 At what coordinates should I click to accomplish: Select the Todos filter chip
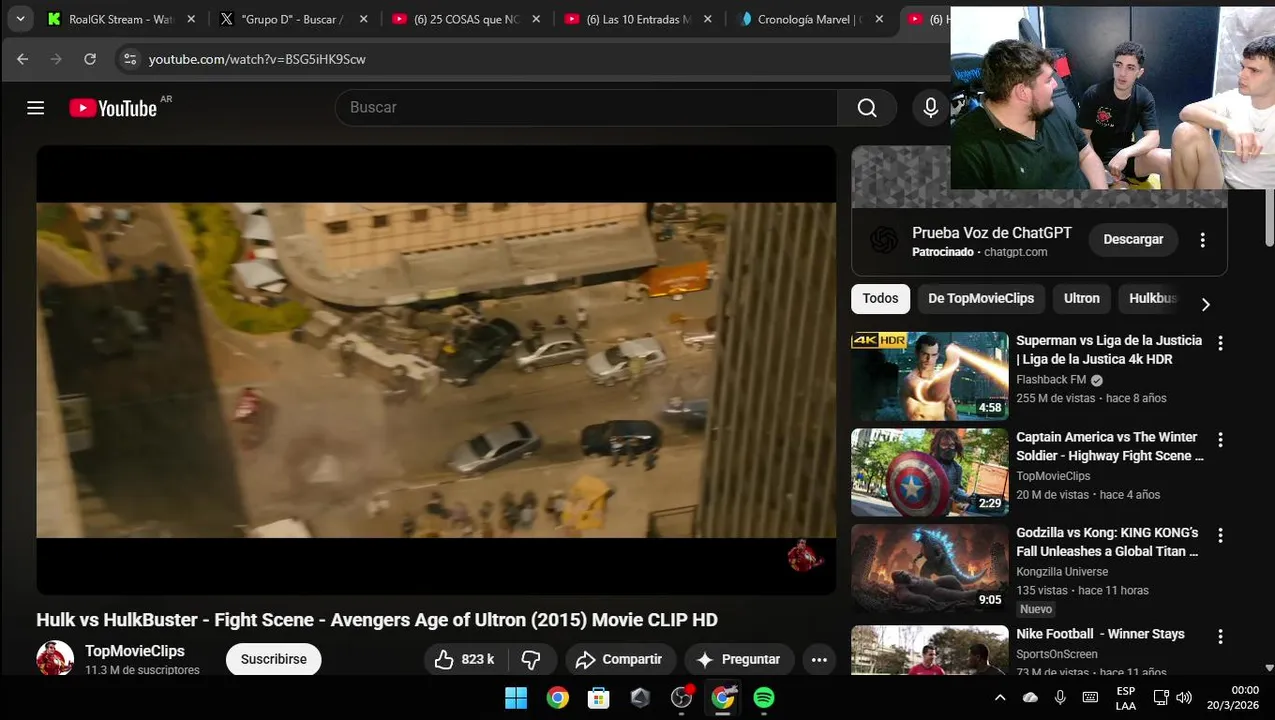[x=880, y=298]
